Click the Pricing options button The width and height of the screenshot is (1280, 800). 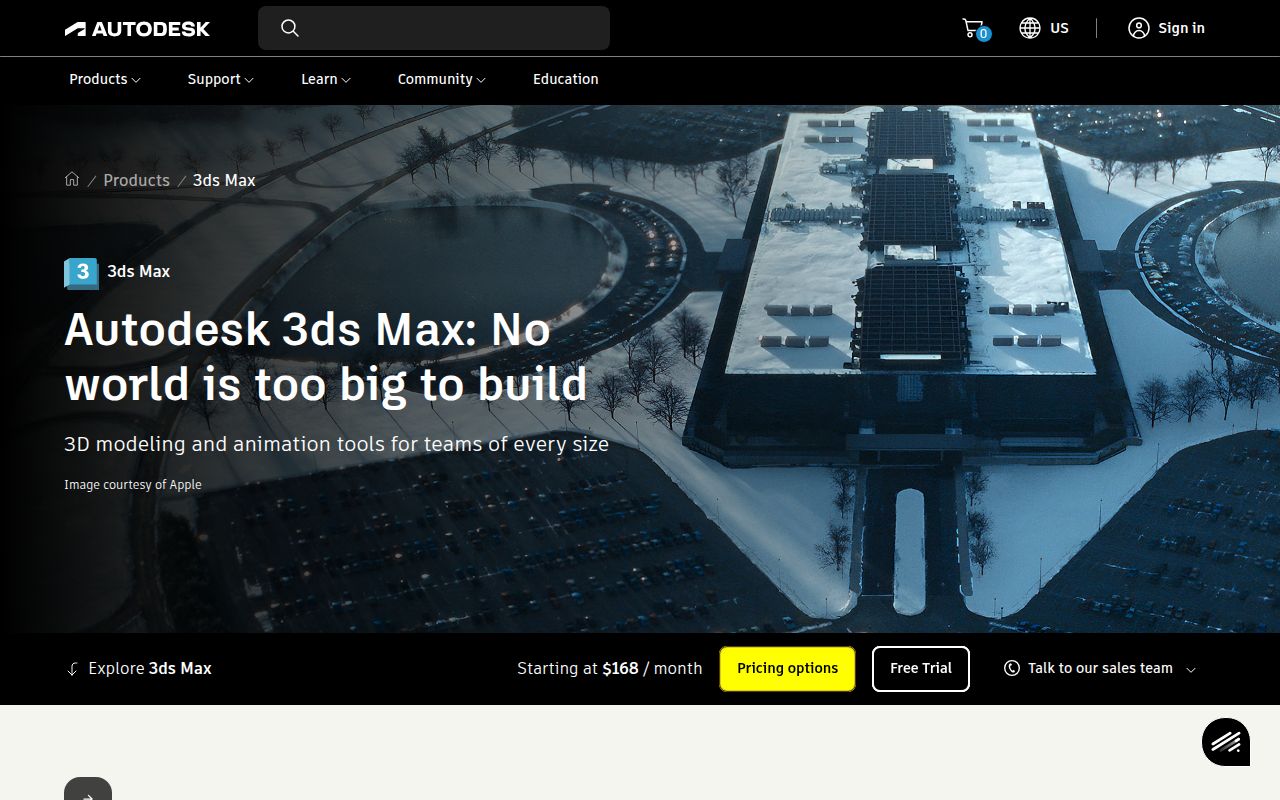(x=788, y=668)
